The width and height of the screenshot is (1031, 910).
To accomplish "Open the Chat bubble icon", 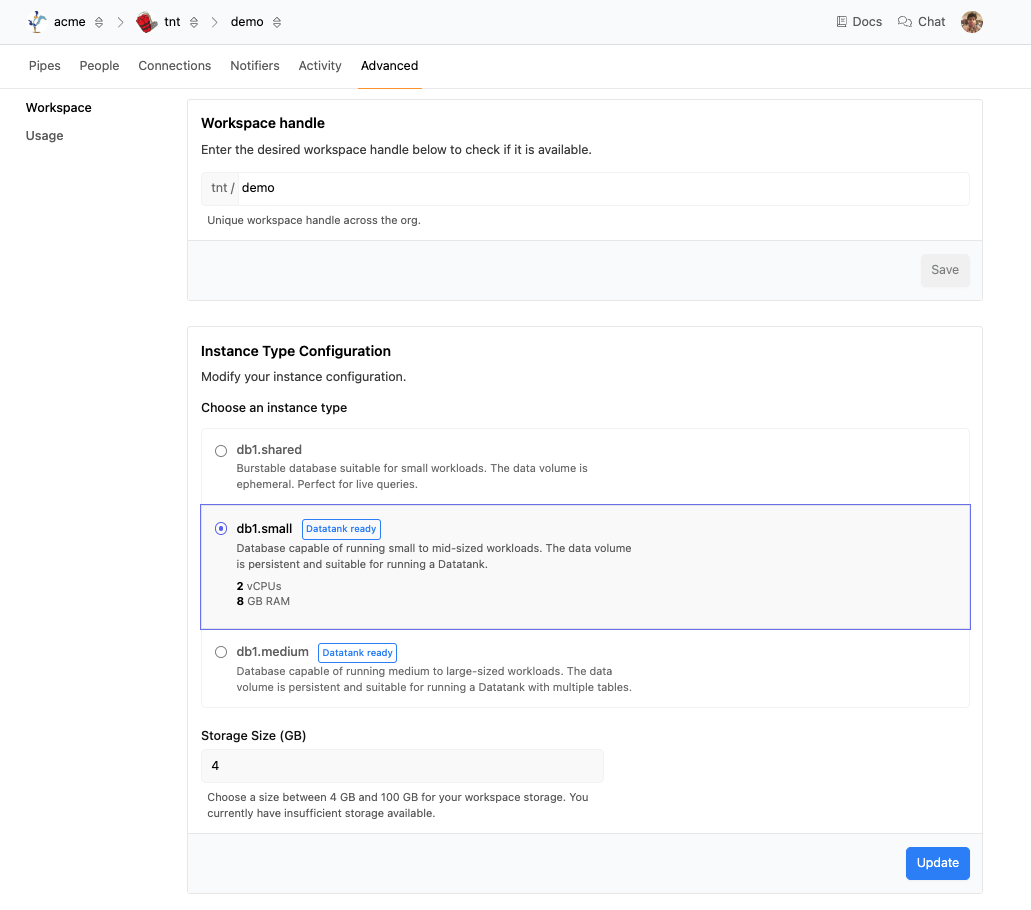I will pyautogui.click(x=905, y=22).
